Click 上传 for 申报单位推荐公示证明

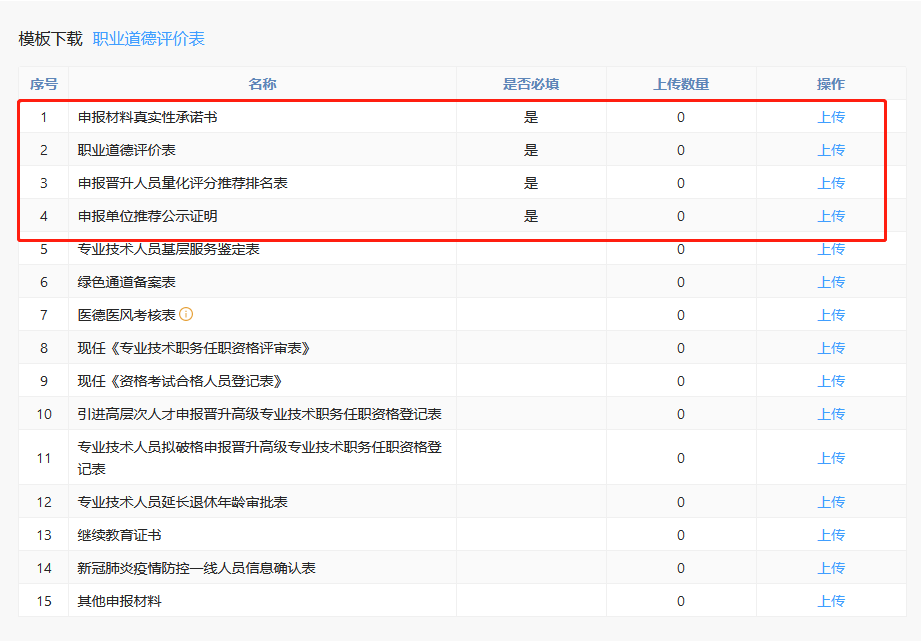pos(831,216)
